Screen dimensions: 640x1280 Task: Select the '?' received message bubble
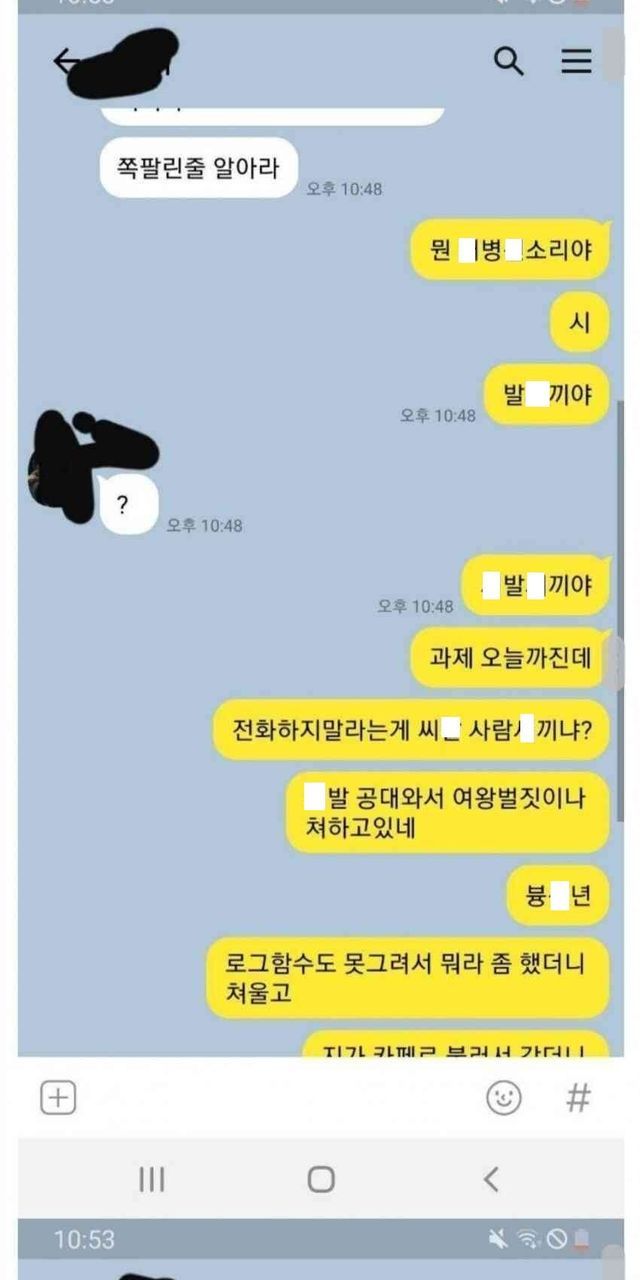(x=128, y=504)
